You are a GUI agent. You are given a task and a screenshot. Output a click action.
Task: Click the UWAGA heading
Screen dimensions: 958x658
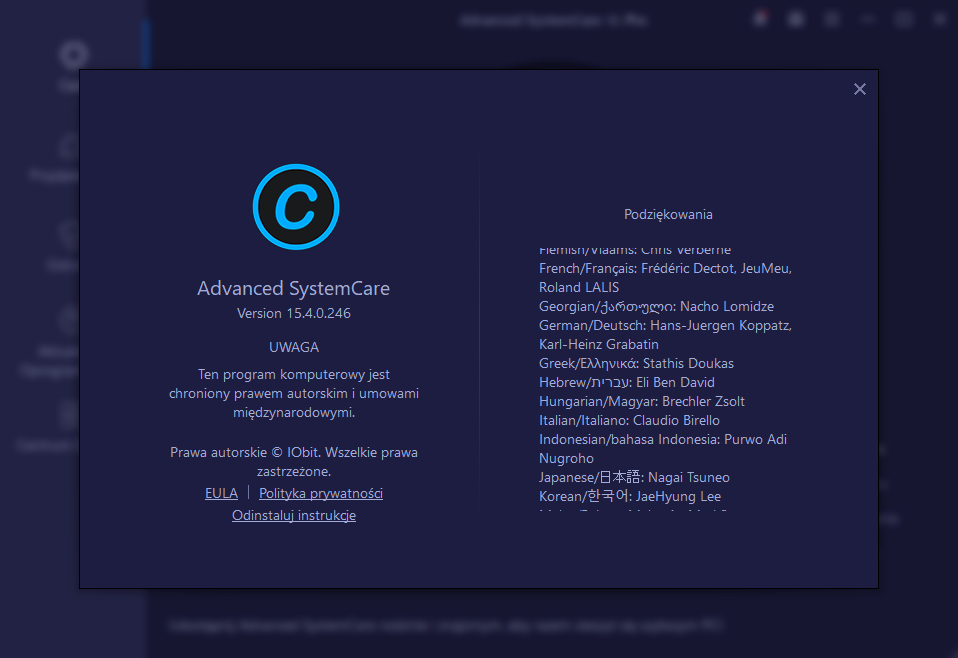(294, 347)
